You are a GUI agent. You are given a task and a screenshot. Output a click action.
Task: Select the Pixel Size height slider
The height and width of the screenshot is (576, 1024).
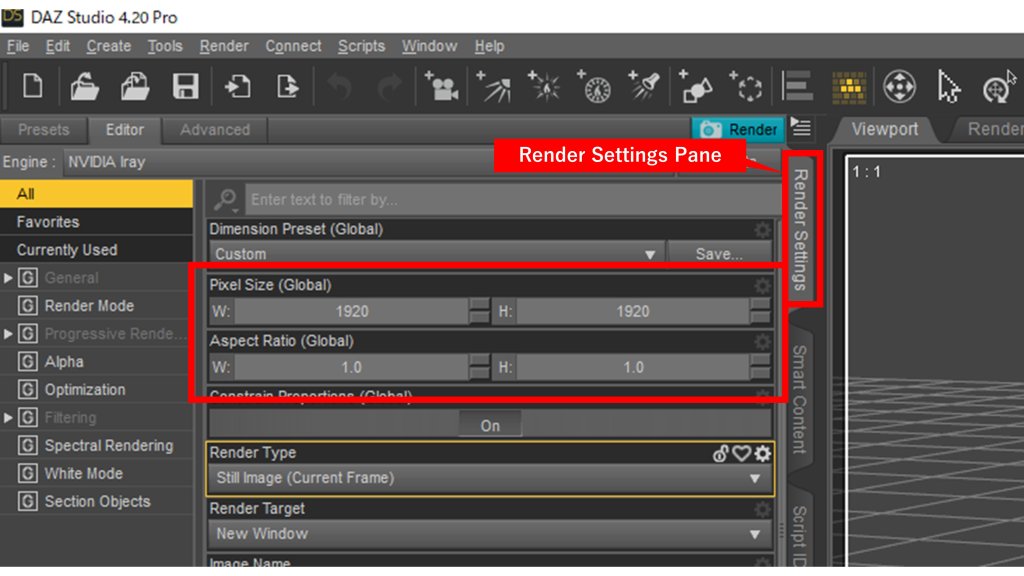632,312
